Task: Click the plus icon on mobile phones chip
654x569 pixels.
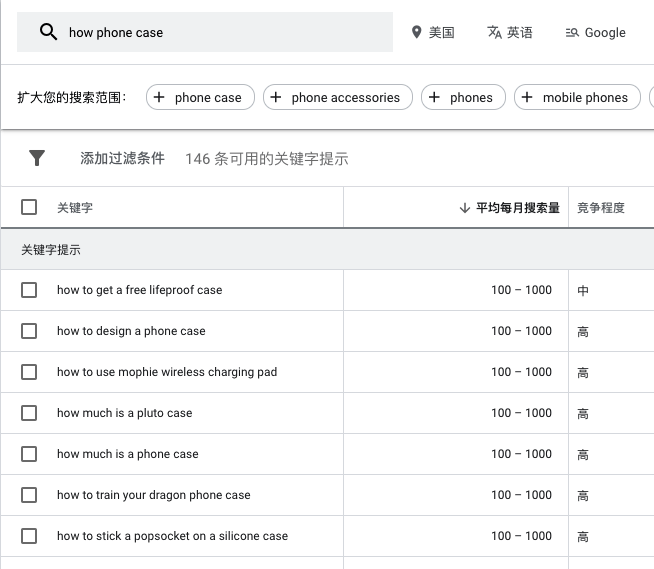Action: (527, 97)
